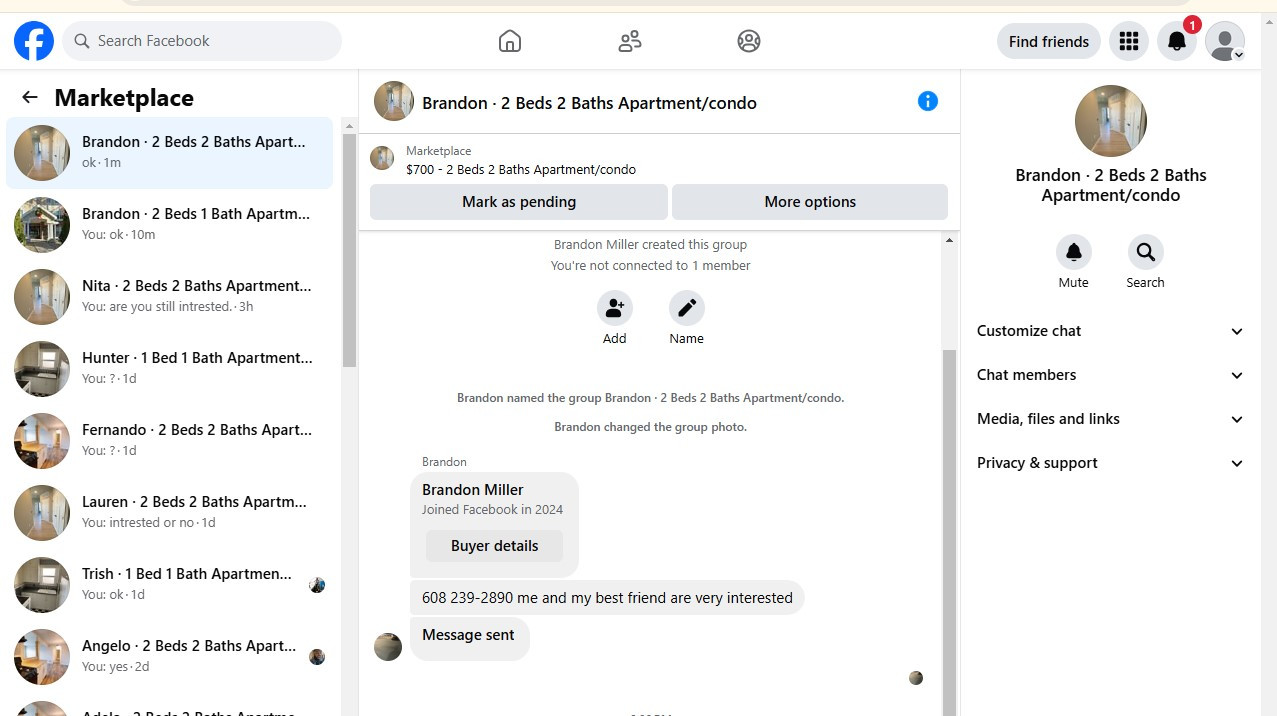Open Lauren 2 Beds 2 Baths conversation

[170, 513]
